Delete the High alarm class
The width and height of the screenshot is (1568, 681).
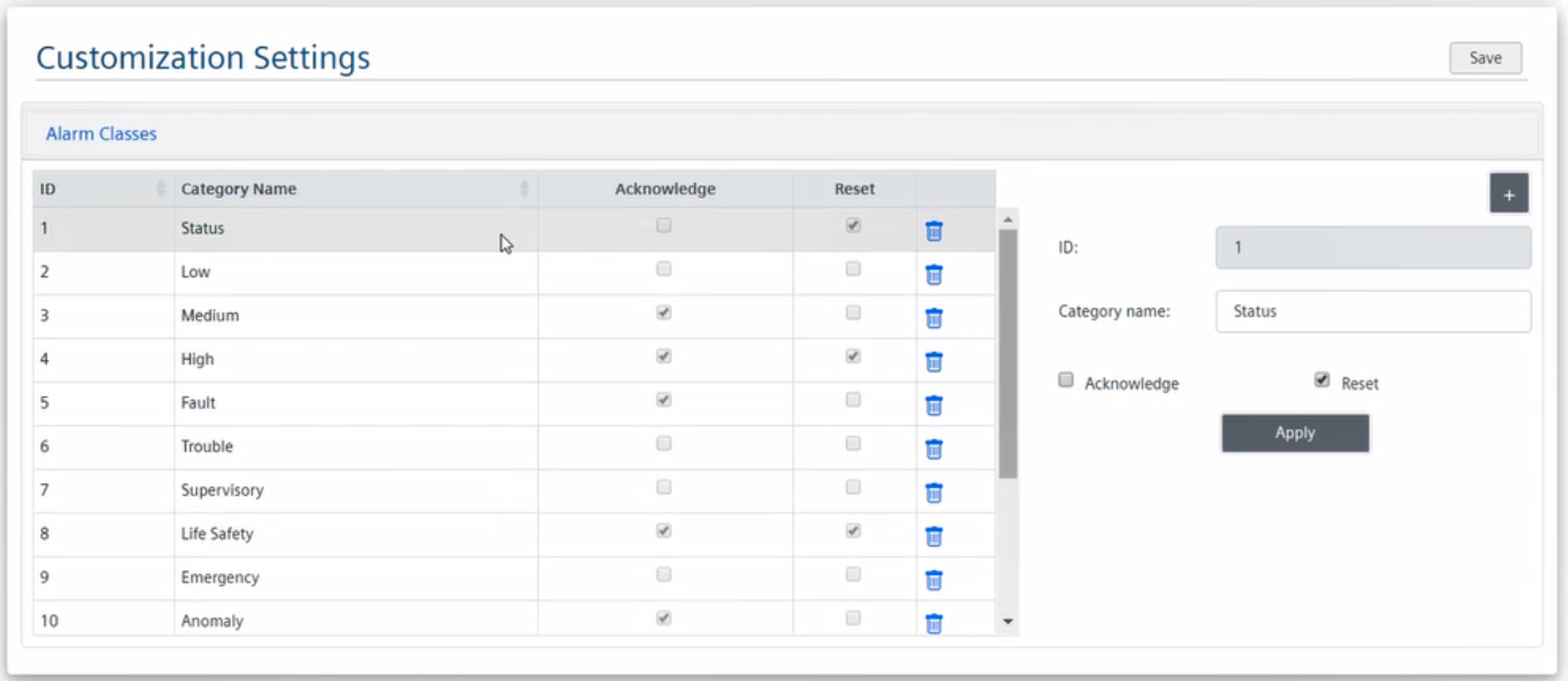[x=933, y=362]
